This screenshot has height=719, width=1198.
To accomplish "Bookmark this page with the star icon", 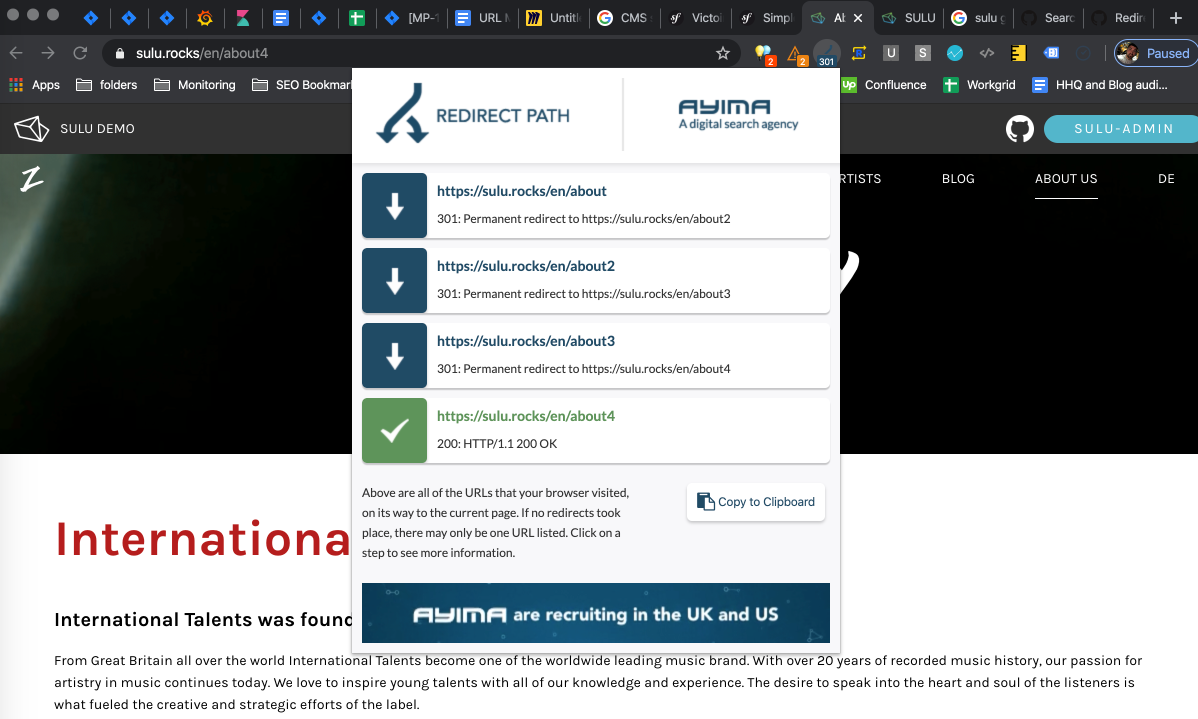I will pyautogui.click(x=723, y=53).
